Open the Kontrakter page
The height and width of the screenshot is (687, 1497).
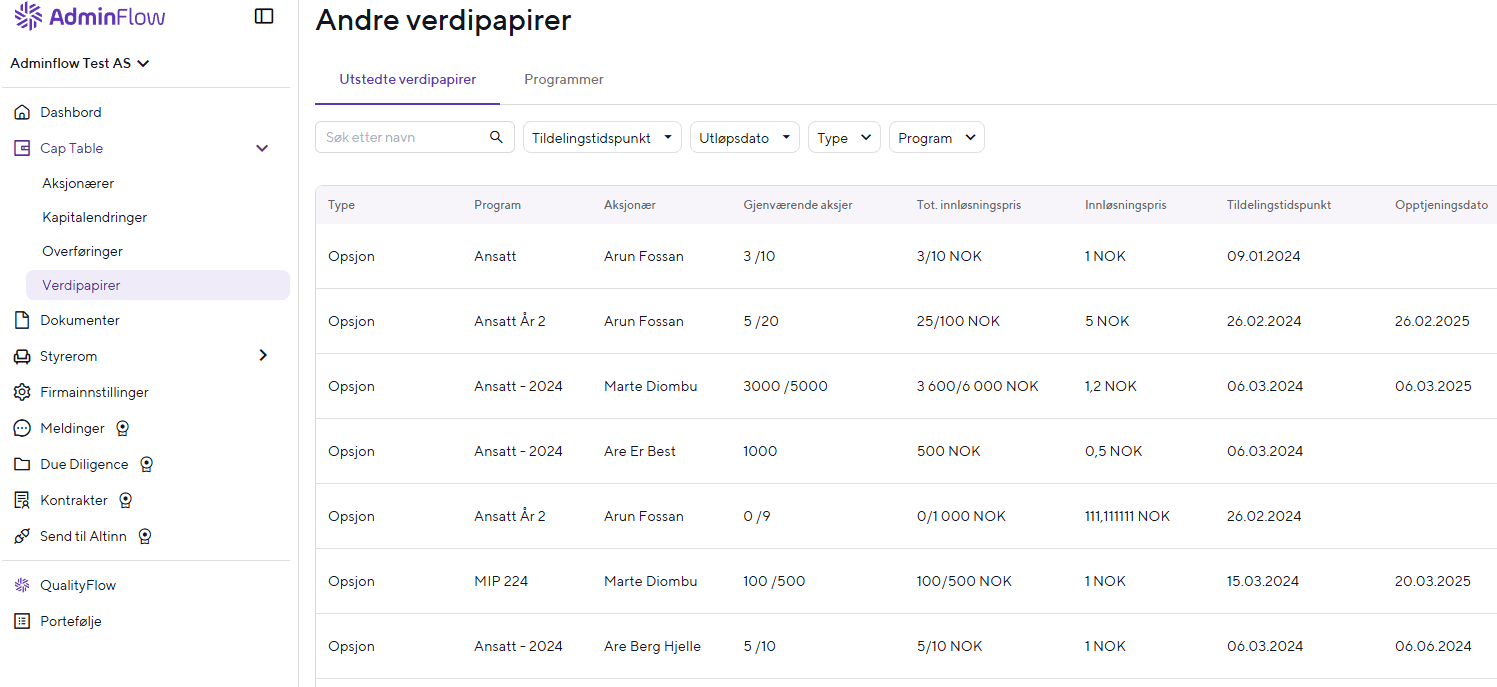point(74,500)
